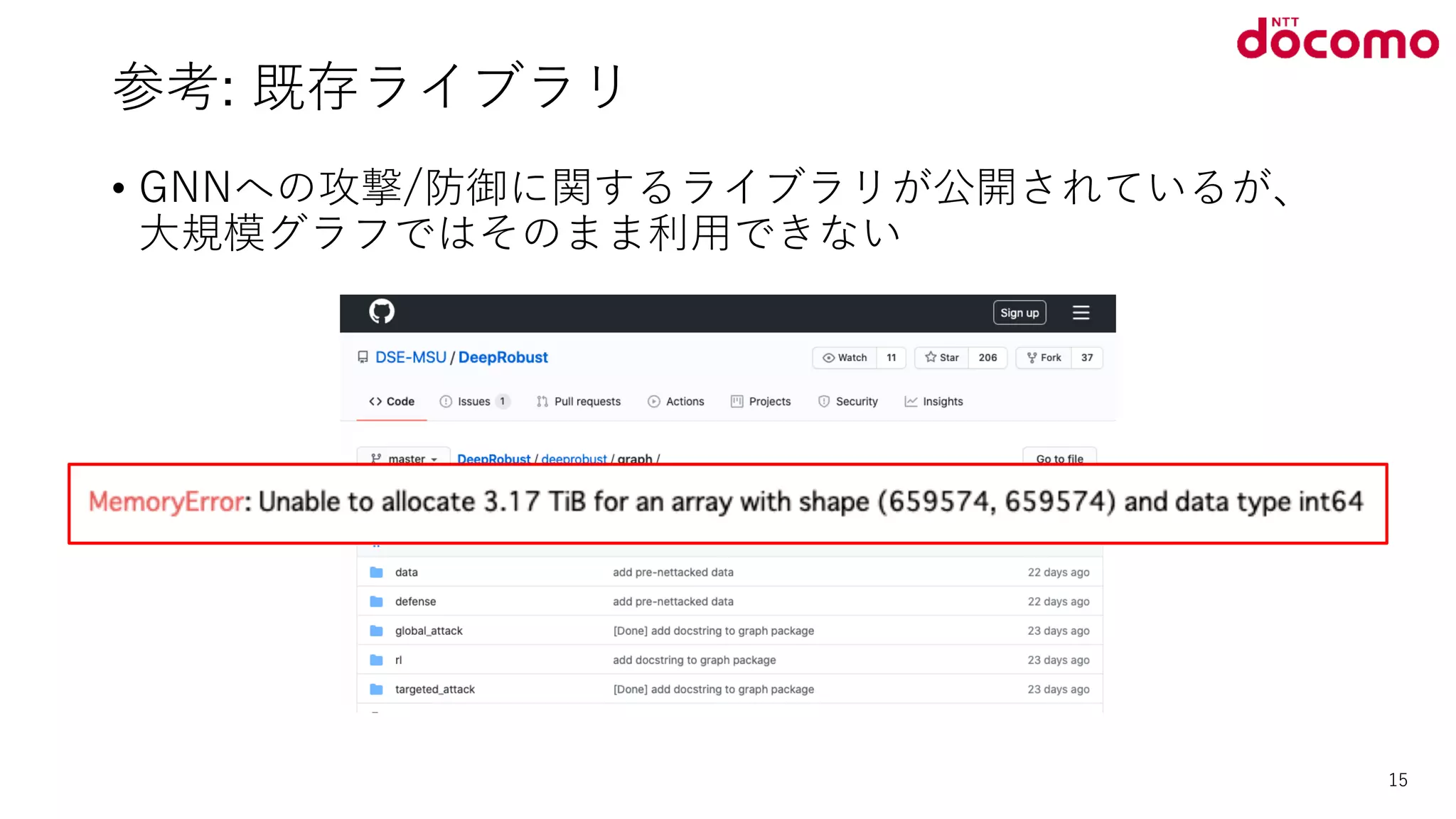
Task: Open the DSE-MSU owner link
Action: pyautogui.click(x=410, y=358)
